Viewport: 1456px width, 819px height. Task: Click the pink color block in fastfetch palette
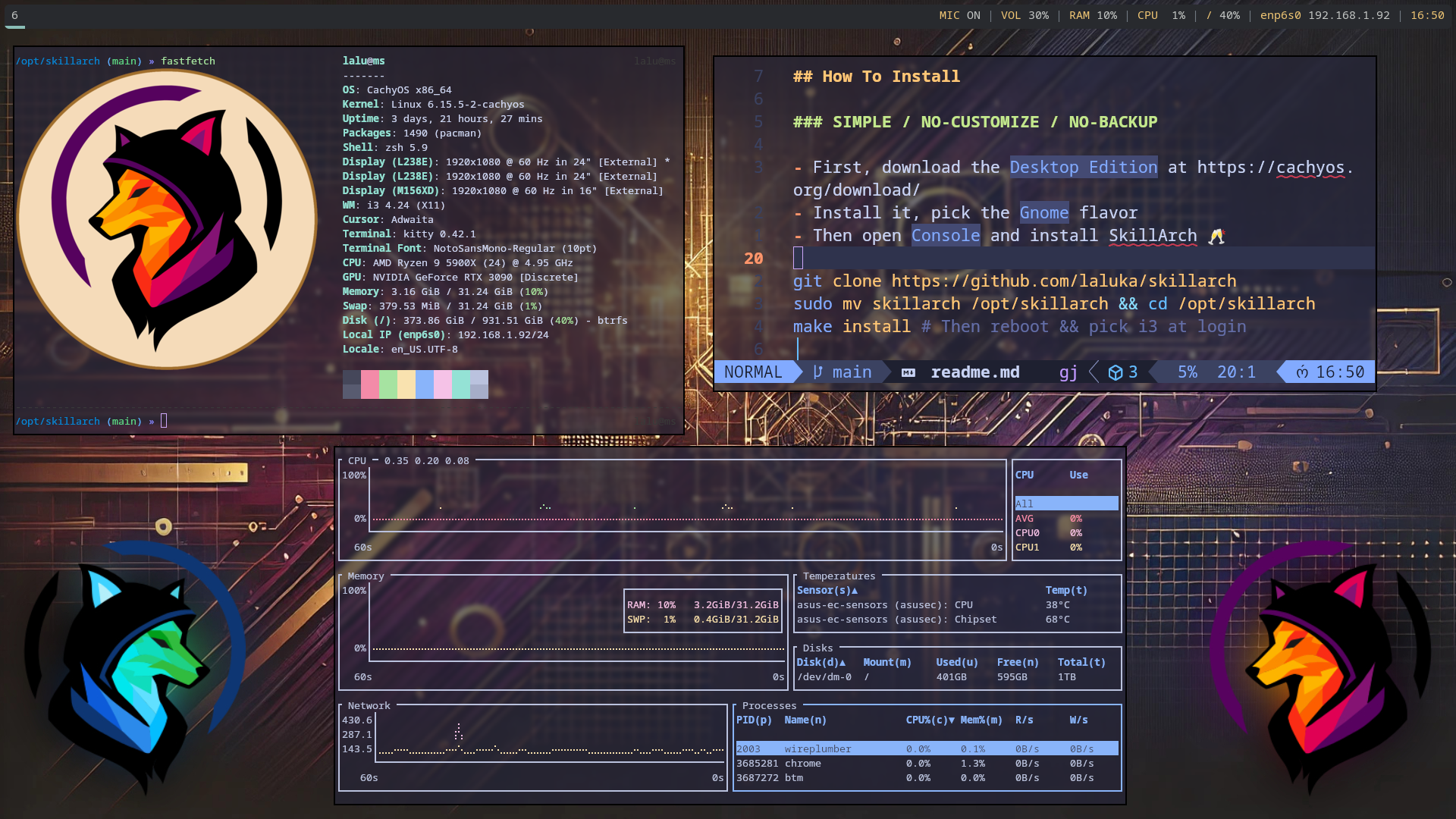click(x=369, y=384)
